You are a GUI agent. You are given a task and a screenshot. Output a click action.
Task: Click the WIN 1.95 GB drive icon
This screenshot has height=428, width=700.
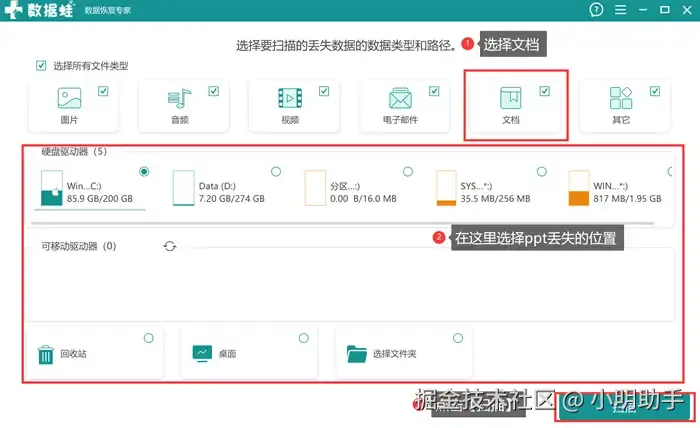579,188
